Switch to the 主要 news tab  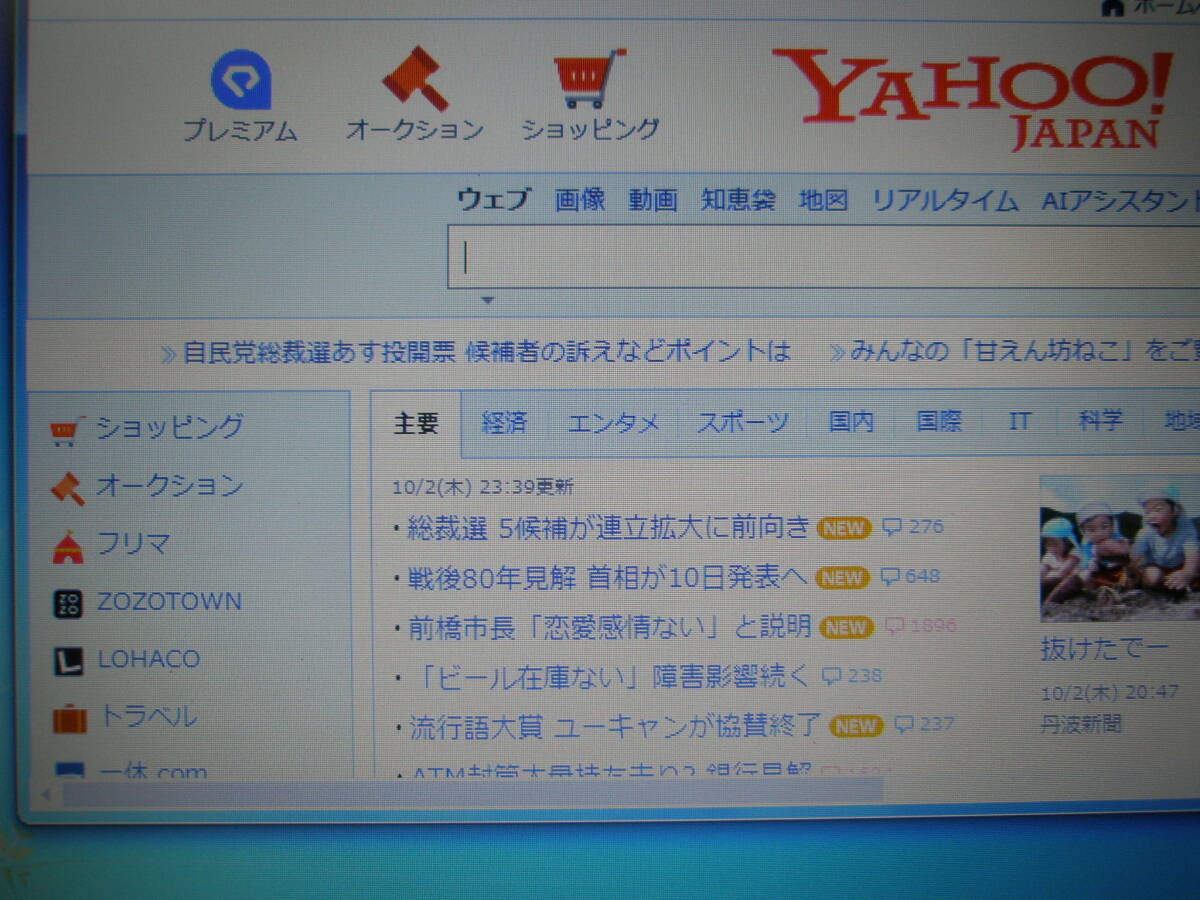[416, 423]
